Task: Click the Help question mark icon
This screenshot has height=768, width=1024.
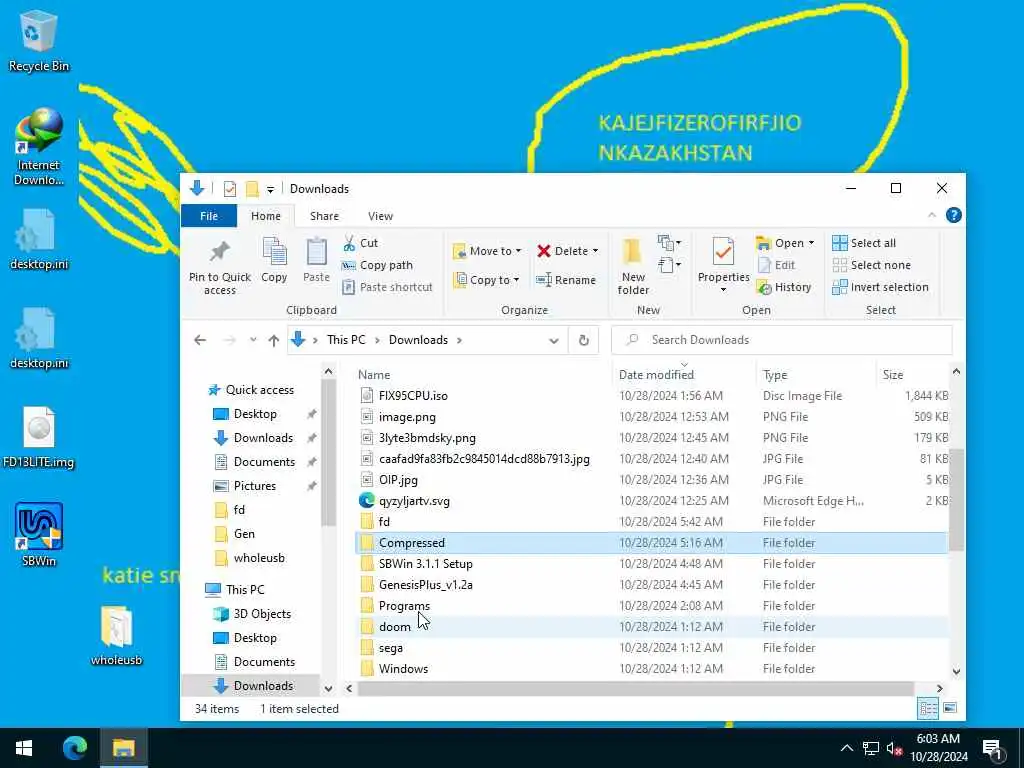Action: (x=953, y=216)
